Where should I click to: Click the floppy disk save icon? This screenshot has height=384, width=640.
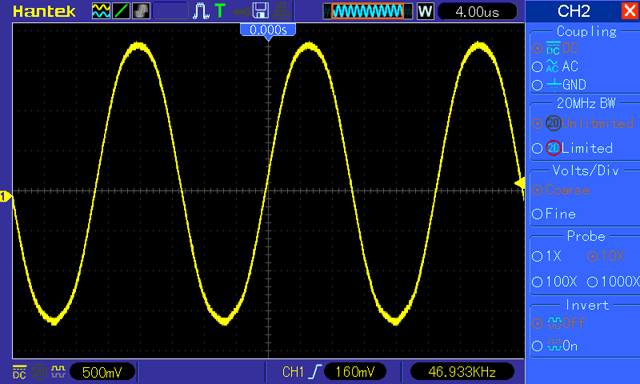[x=260, y=11]
